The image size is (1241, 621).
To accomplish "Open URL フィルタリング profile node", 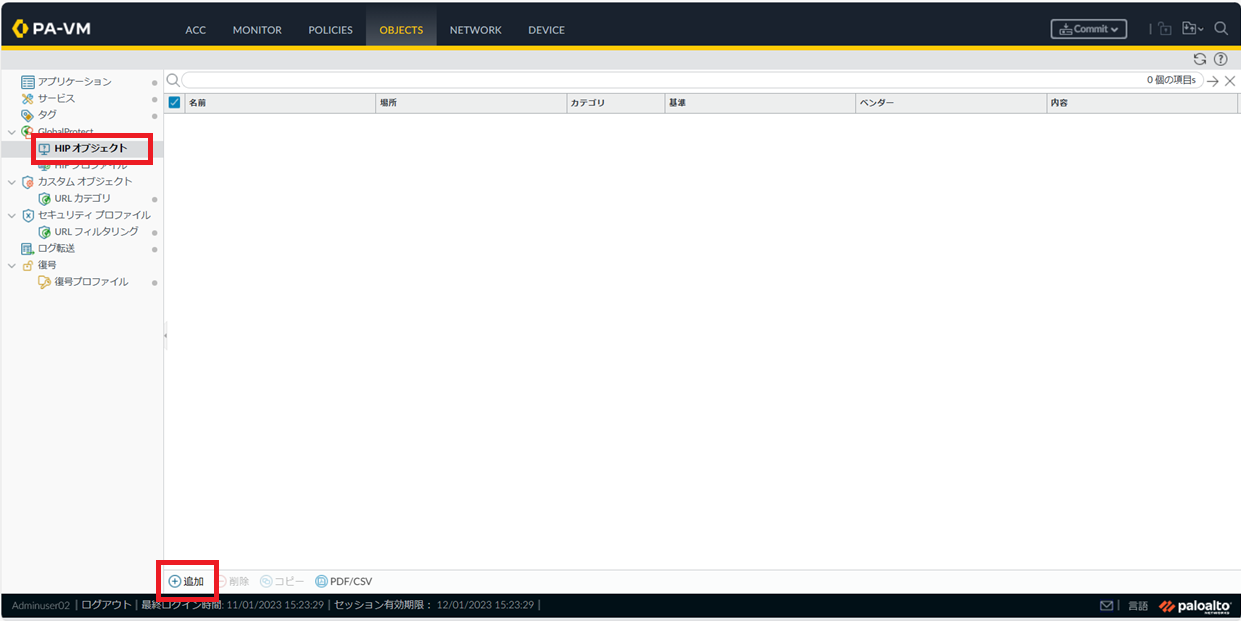I will [96, 232].
